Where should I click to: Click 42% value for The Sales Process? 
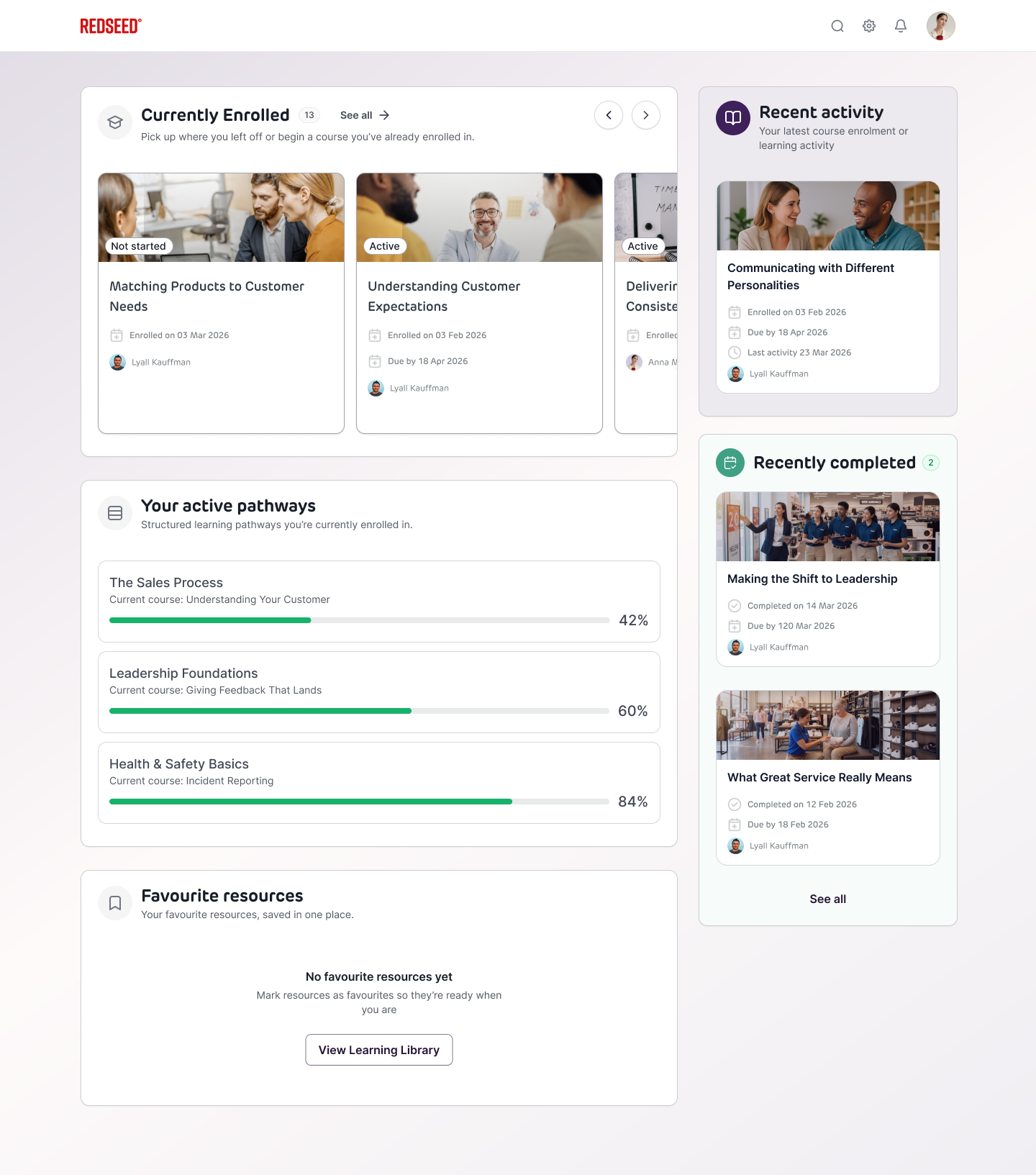(634, 620)
